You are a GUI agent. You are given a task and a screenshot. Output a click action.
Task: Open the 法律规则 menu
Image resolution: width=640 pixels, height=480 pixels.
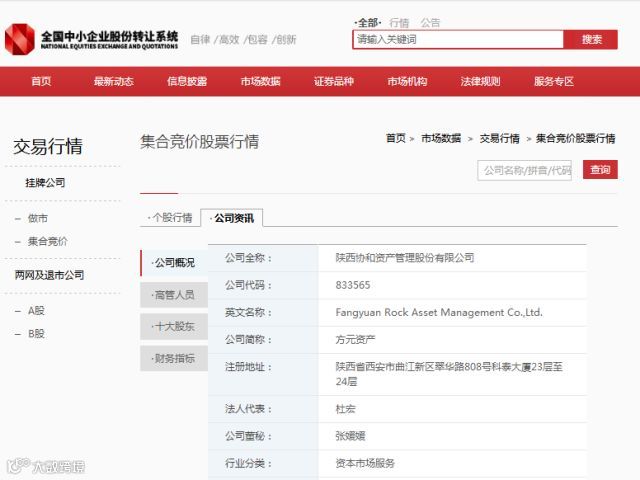[480, 81]
